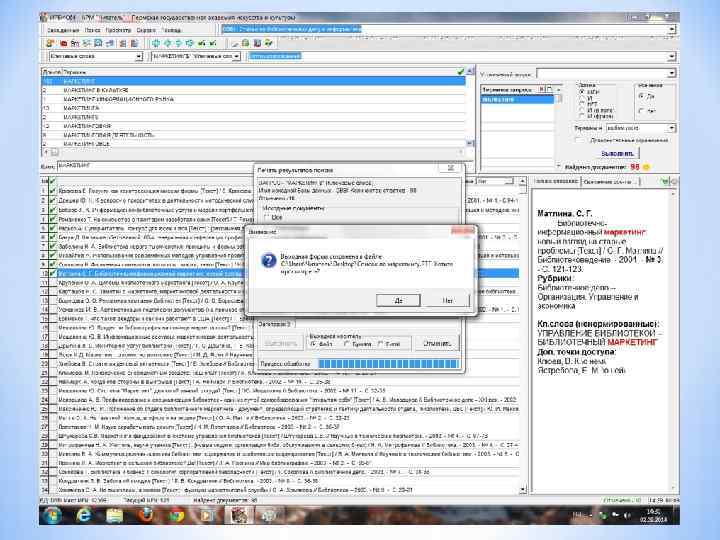Click the green checkmark above the dictionary list
Viewport: 720px width, 540px height.
461,72
